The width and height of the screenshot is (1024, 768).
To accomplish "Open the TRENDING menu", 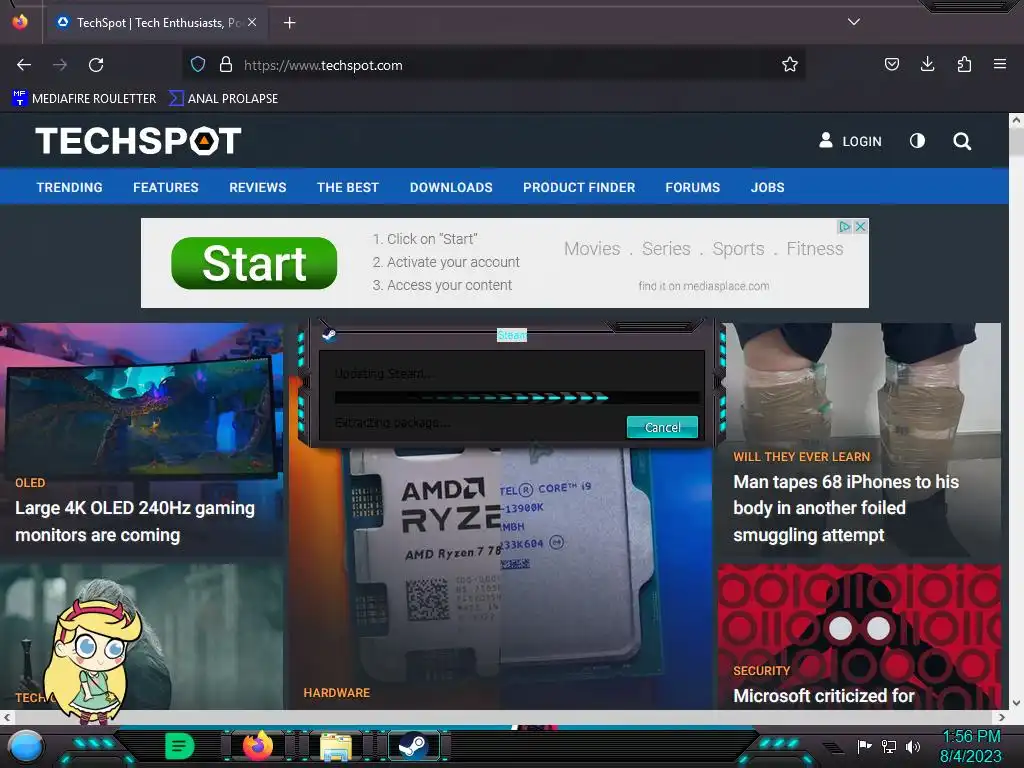I will 69,187.
